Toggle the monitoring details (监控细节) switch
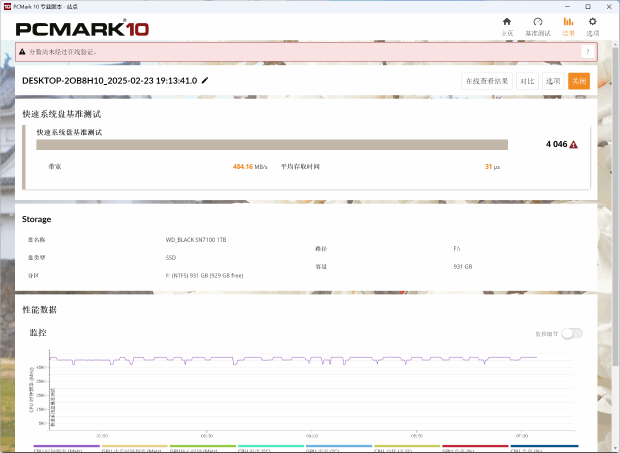Image resolution: width=620 pixels, height=453 pixels. click(572, 334)
